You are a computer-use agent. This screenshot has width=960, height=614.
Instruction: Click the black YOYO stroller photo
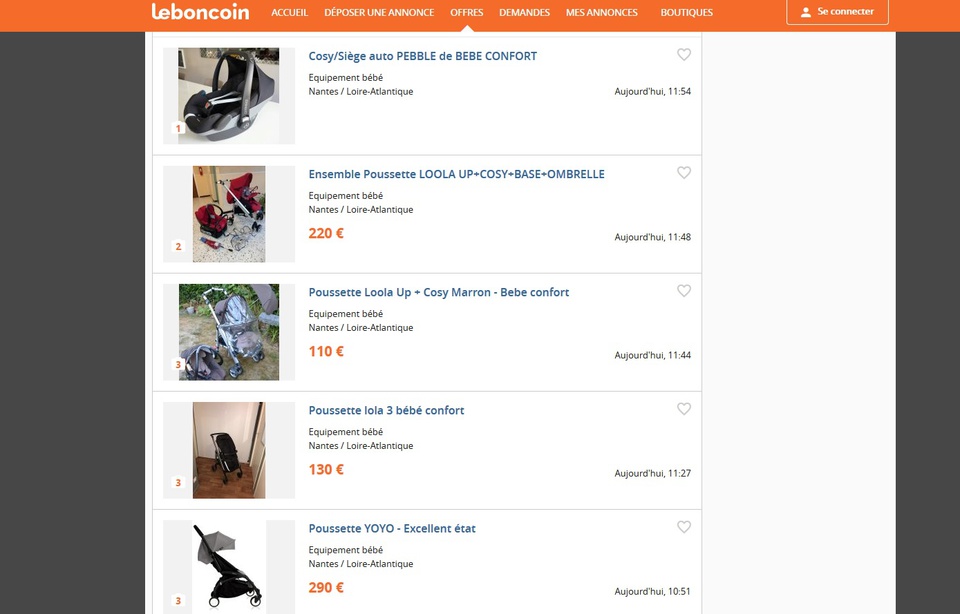pyautogui.click(x=229, y=566)
